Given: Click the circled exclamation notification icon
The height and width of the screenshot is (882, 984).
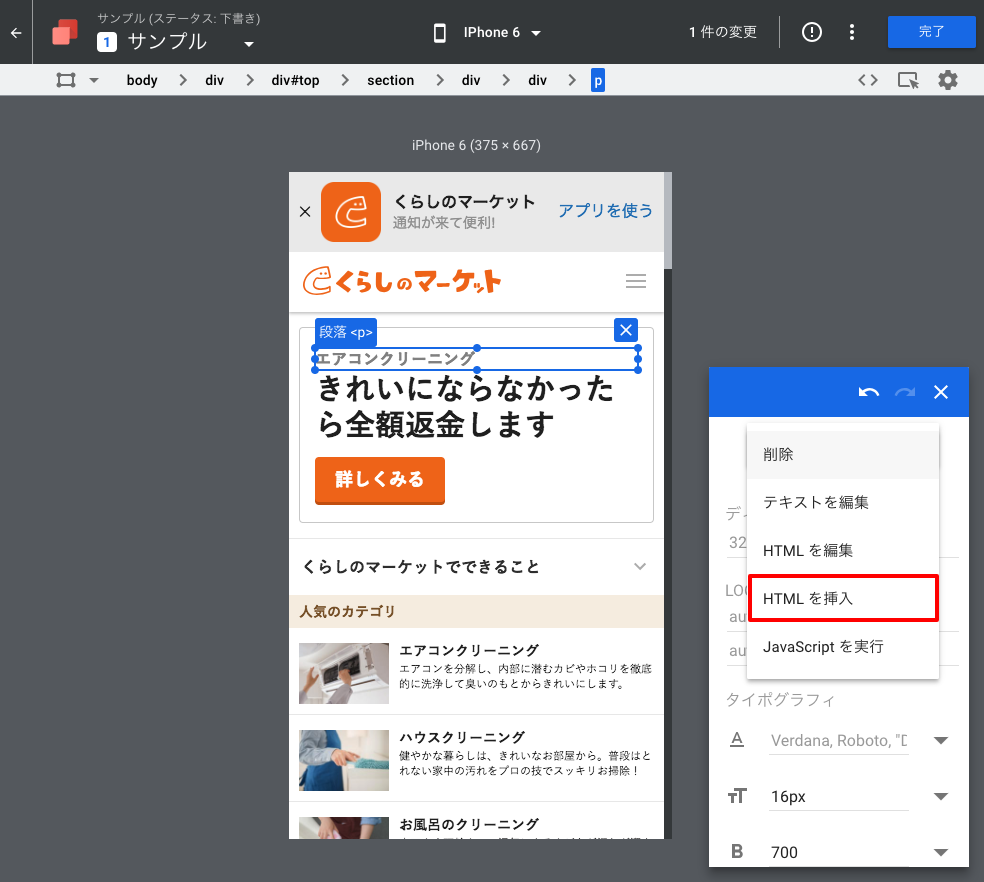Looking at the screenshot, I should [x=811, y=32].
